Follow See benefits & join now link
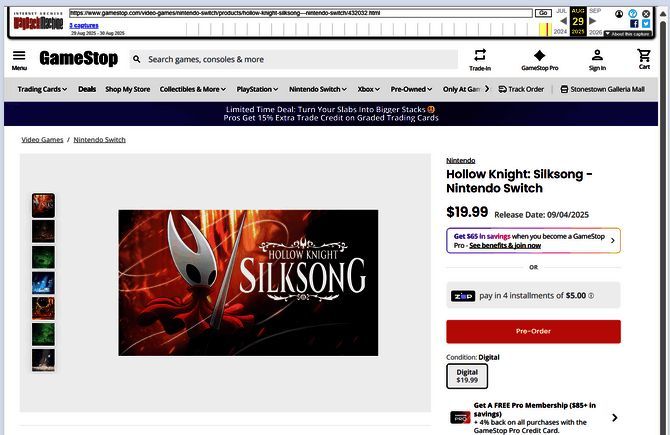 [505, 245]
